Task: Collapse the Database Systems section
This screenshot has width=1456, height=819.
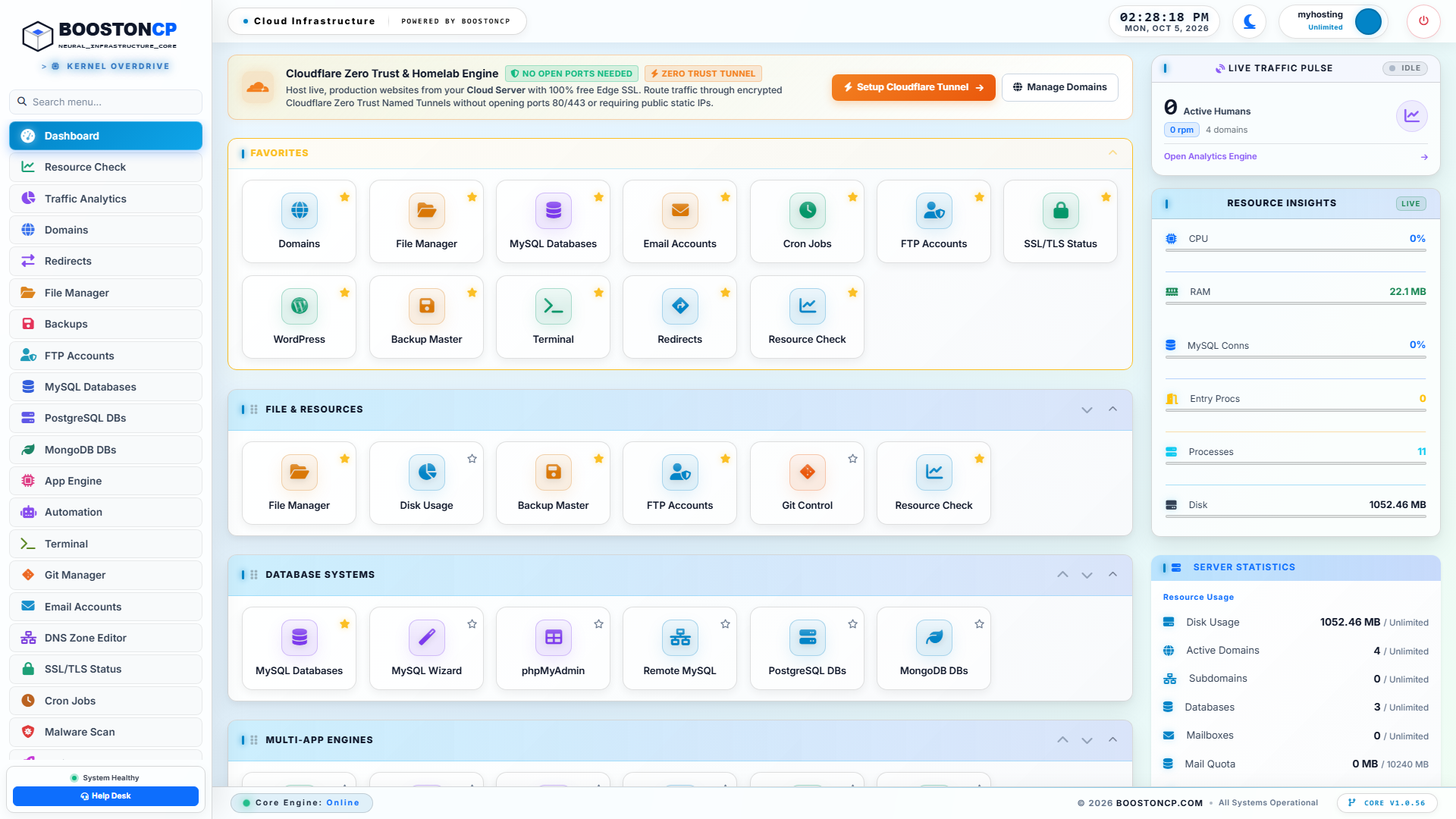Action: [x=1112, y=575]
